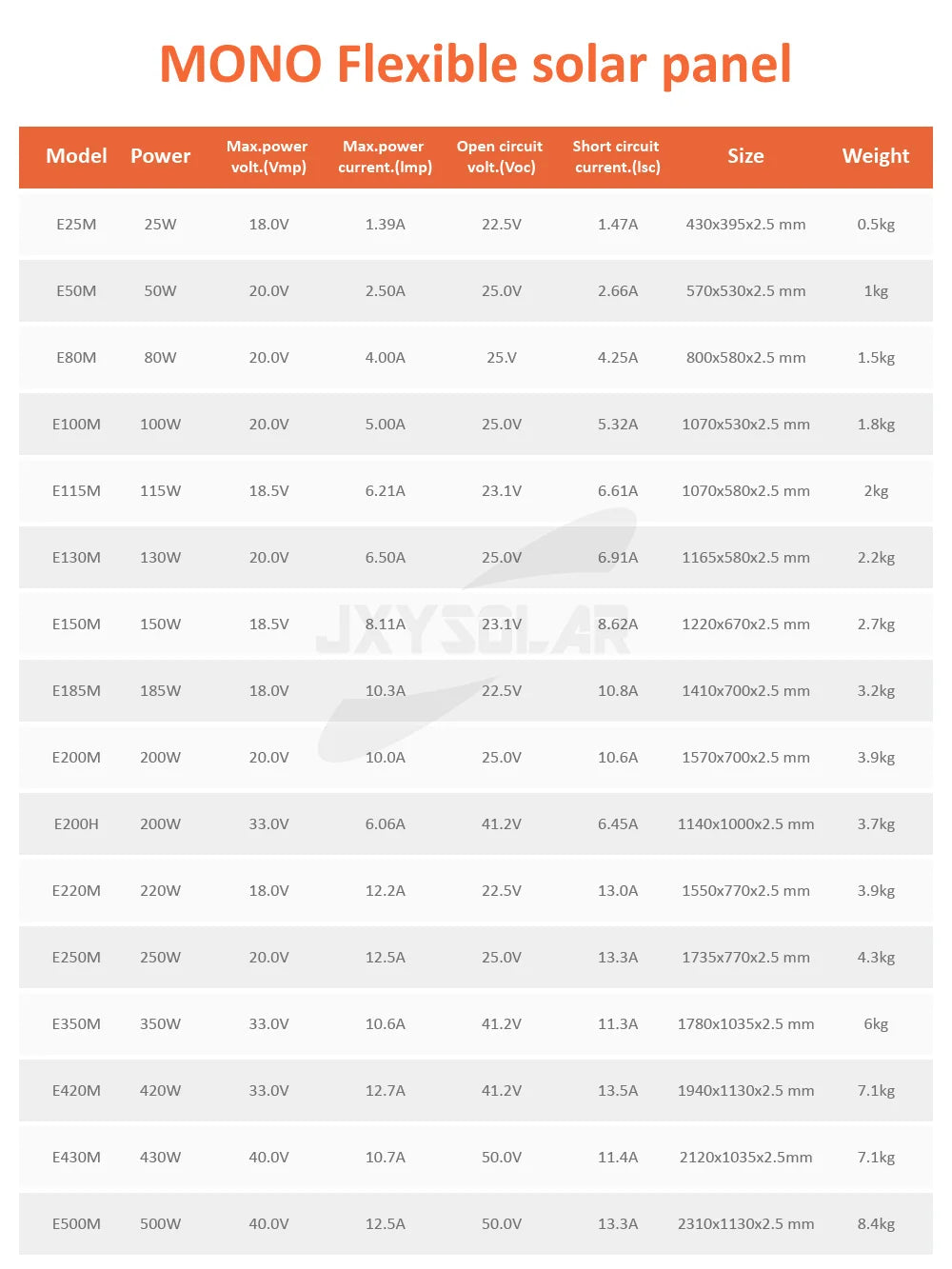Select the Open circuit volt.(Voc) header
The height and width of the screenshot is (1269, 952).
501,156
